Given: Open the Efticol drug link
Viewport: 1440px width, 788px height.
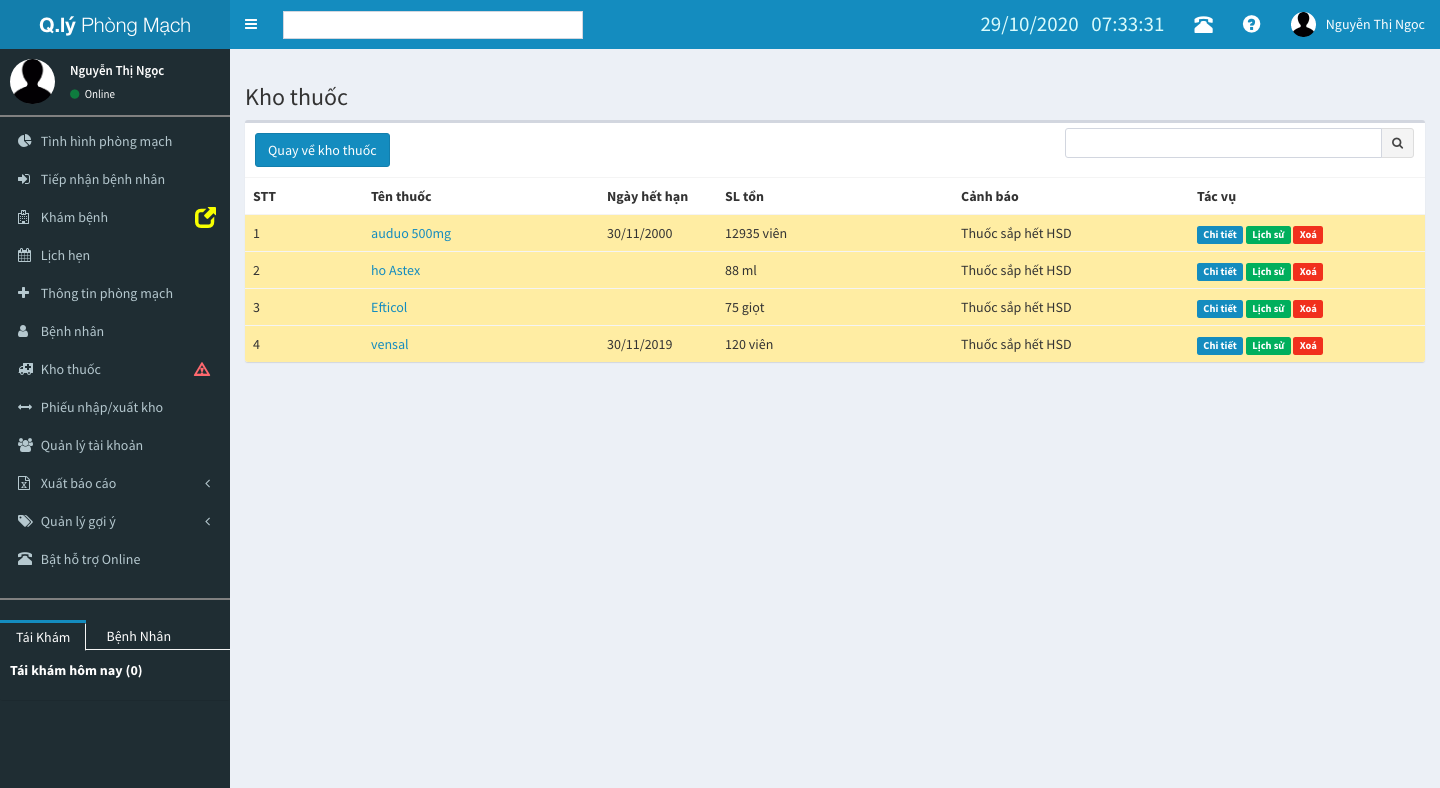Looking at the screenshot, I should pyautogui.click(x=389, y=307).
